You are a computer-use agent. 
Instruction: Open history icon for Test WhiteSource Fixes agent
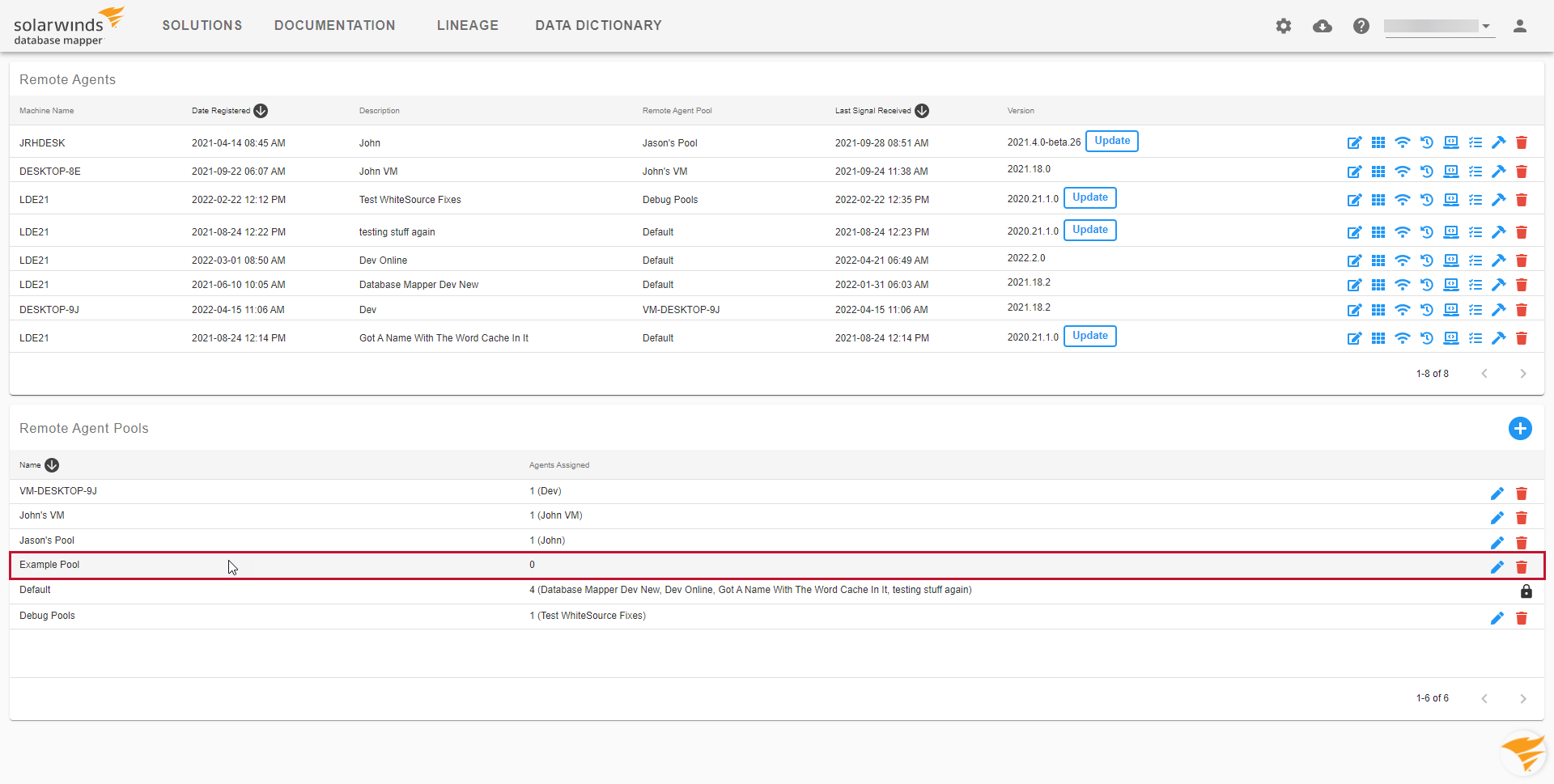[x=1427, y=200]
